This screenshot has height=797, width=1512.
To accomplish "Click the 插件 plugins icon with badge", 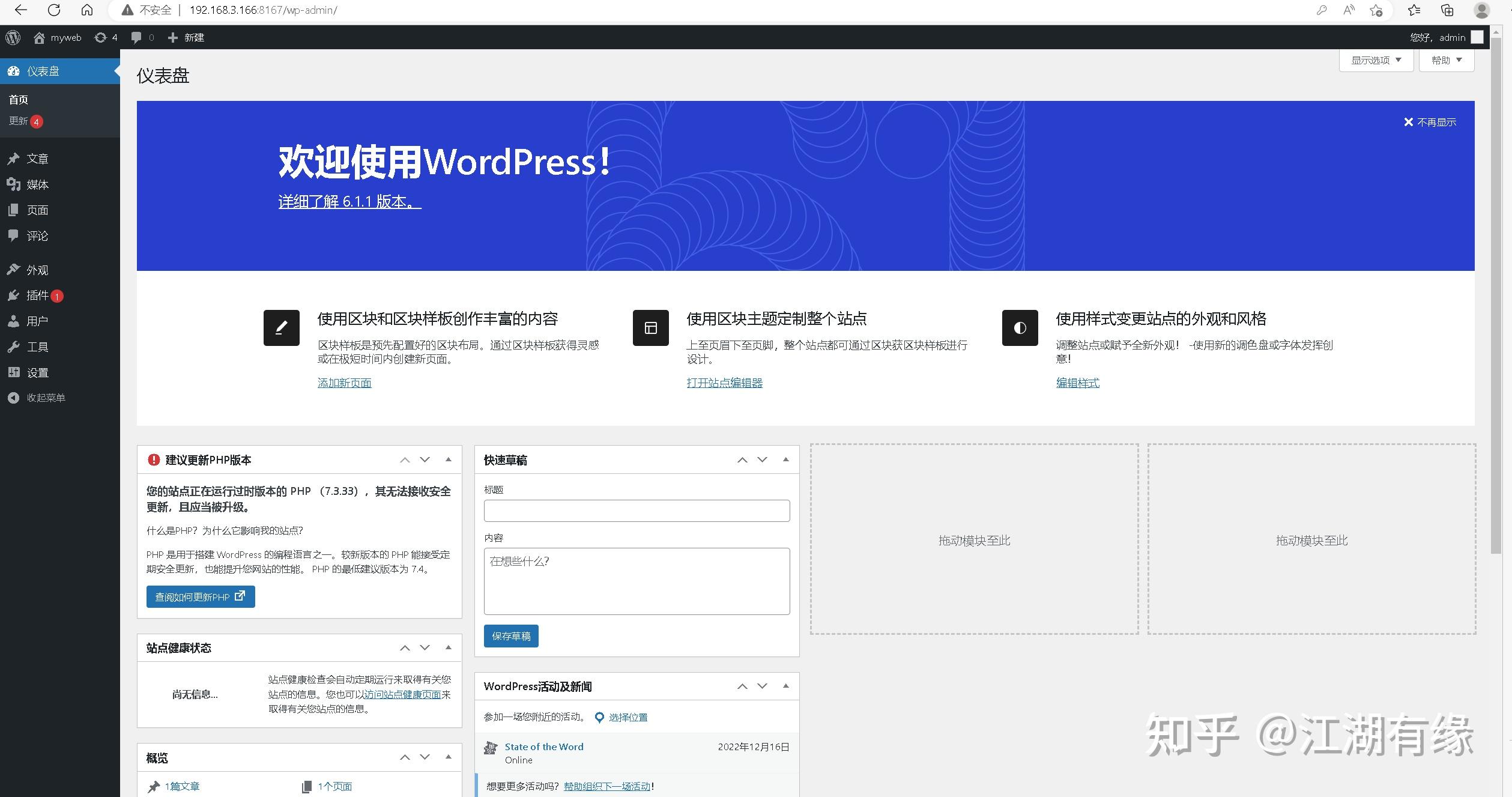I will pos(14,295).
